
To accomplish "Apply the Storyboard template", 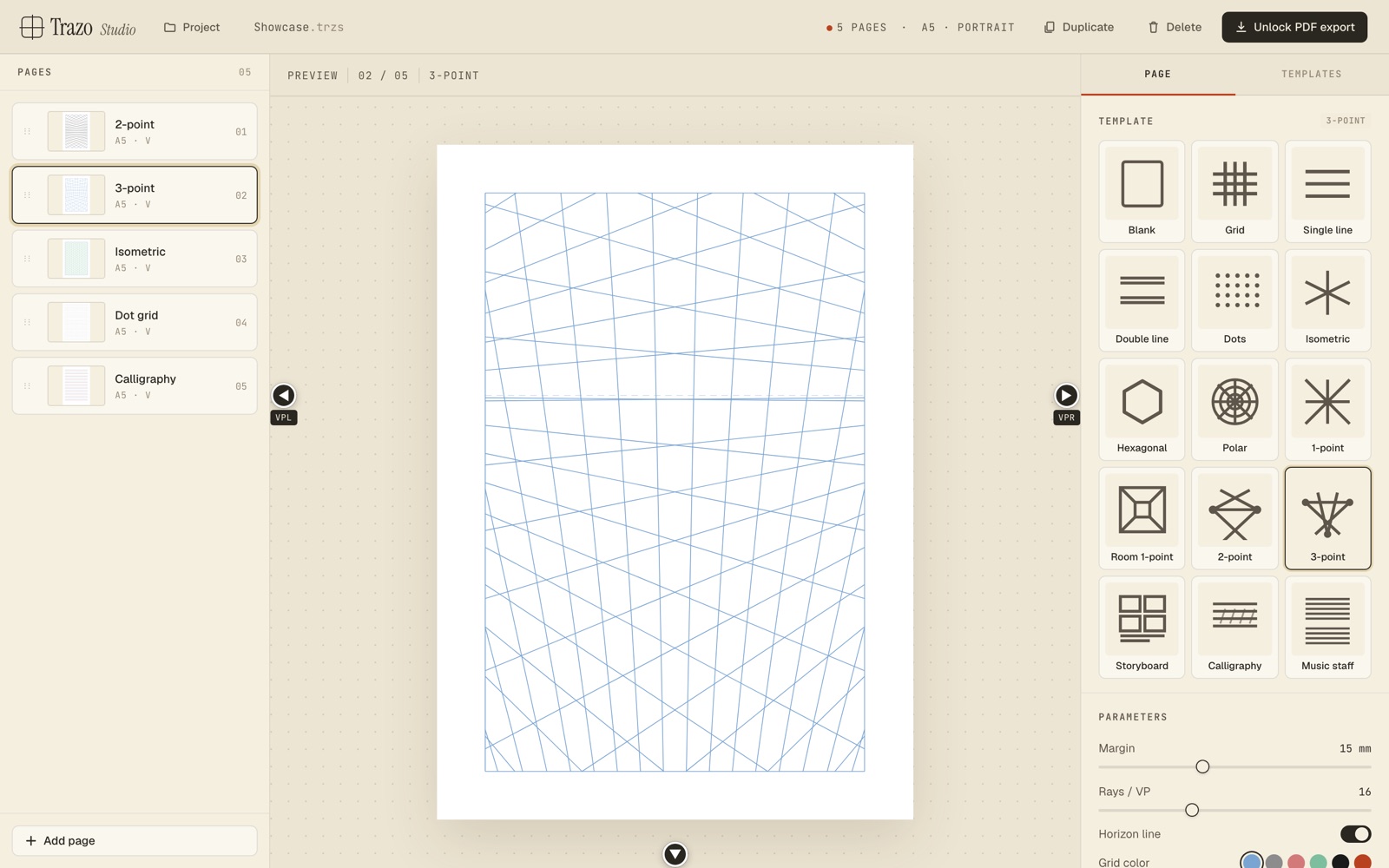I will [1142, 627].
